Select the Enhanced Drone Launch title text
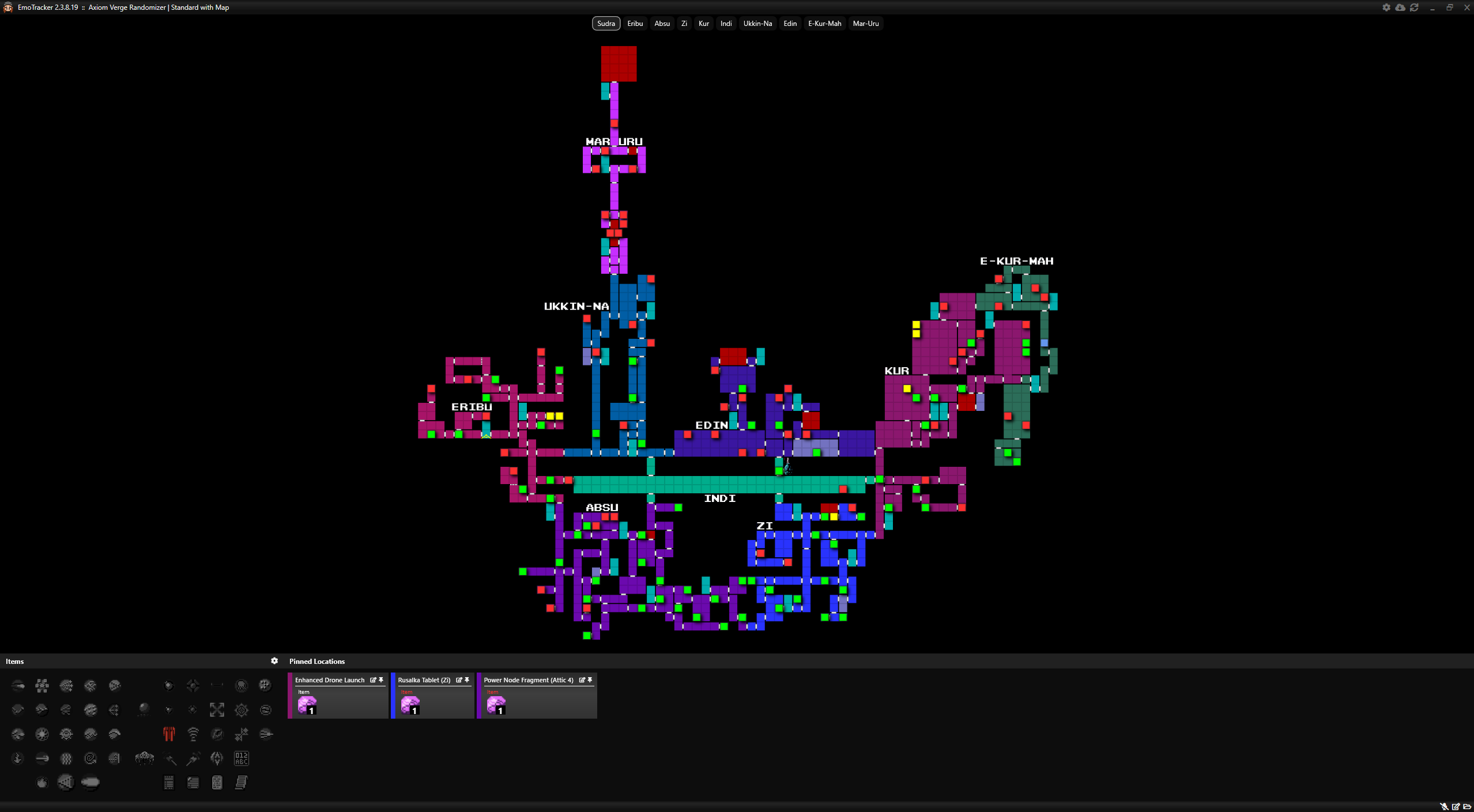Screen dimensions: 1474x812 330,680
